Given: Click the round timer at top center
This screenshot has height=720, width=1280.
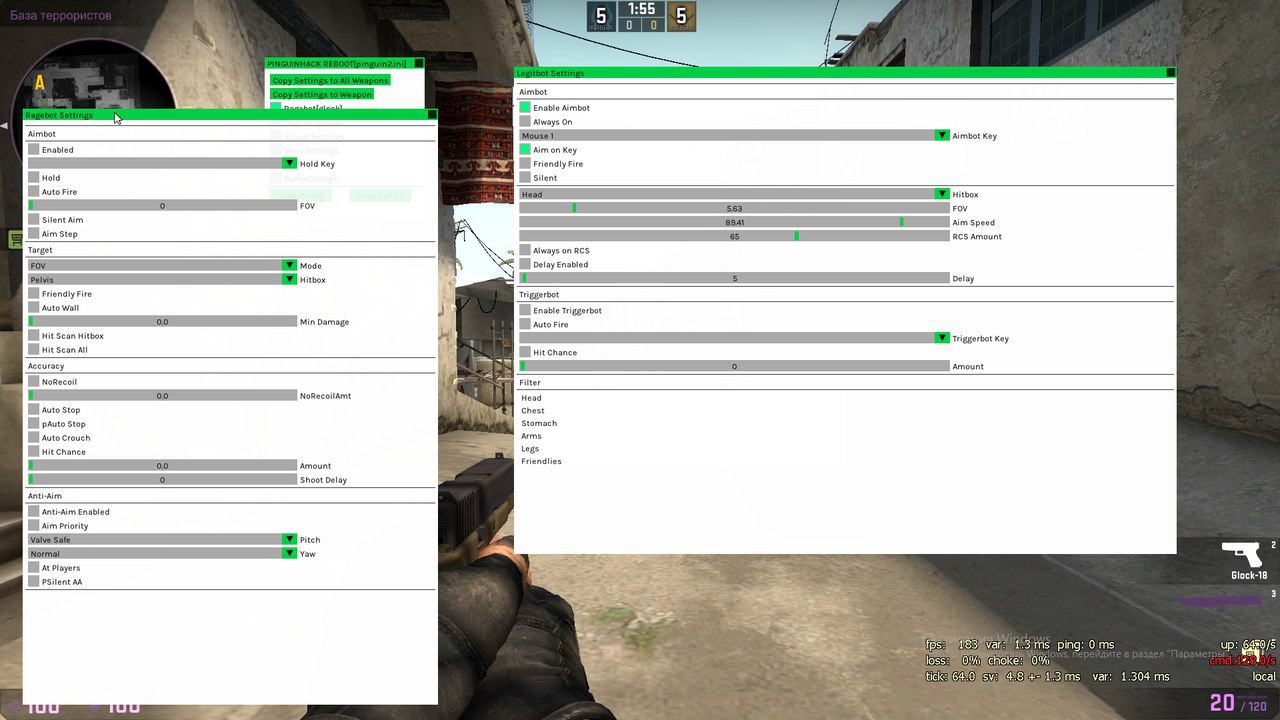Looking at the screenshot, I should tap(641, 10).
